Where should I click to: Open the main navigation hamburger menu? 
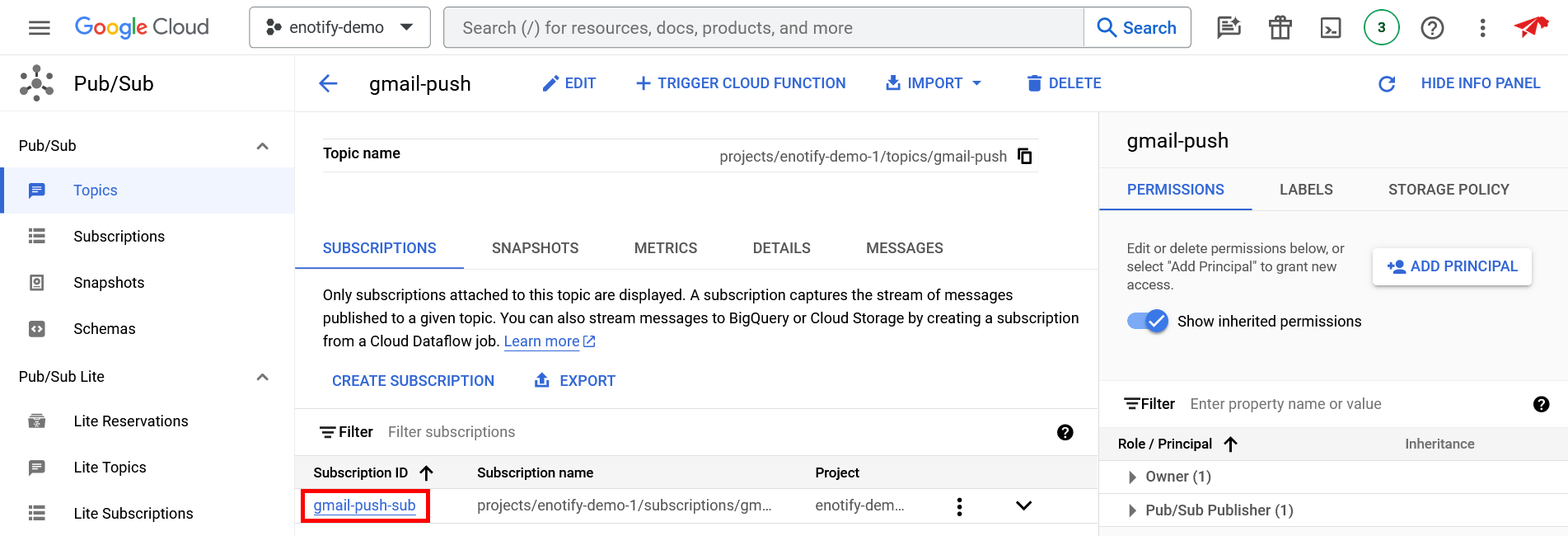tap(39, 28)
